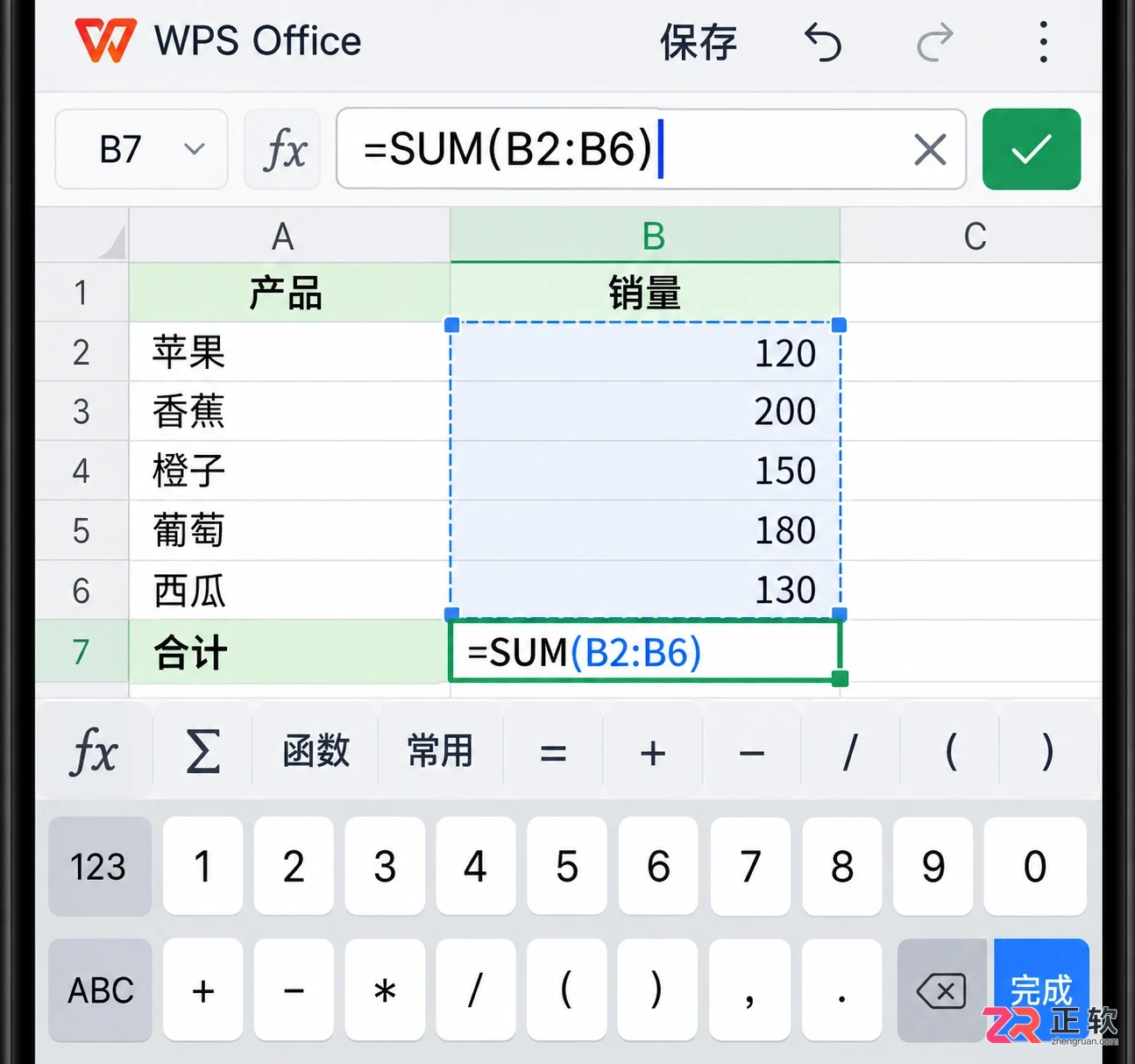The height and width of the screenshot is (1064, 1135).
Task: Click the cell with value 200
Action: click(645, 412)
